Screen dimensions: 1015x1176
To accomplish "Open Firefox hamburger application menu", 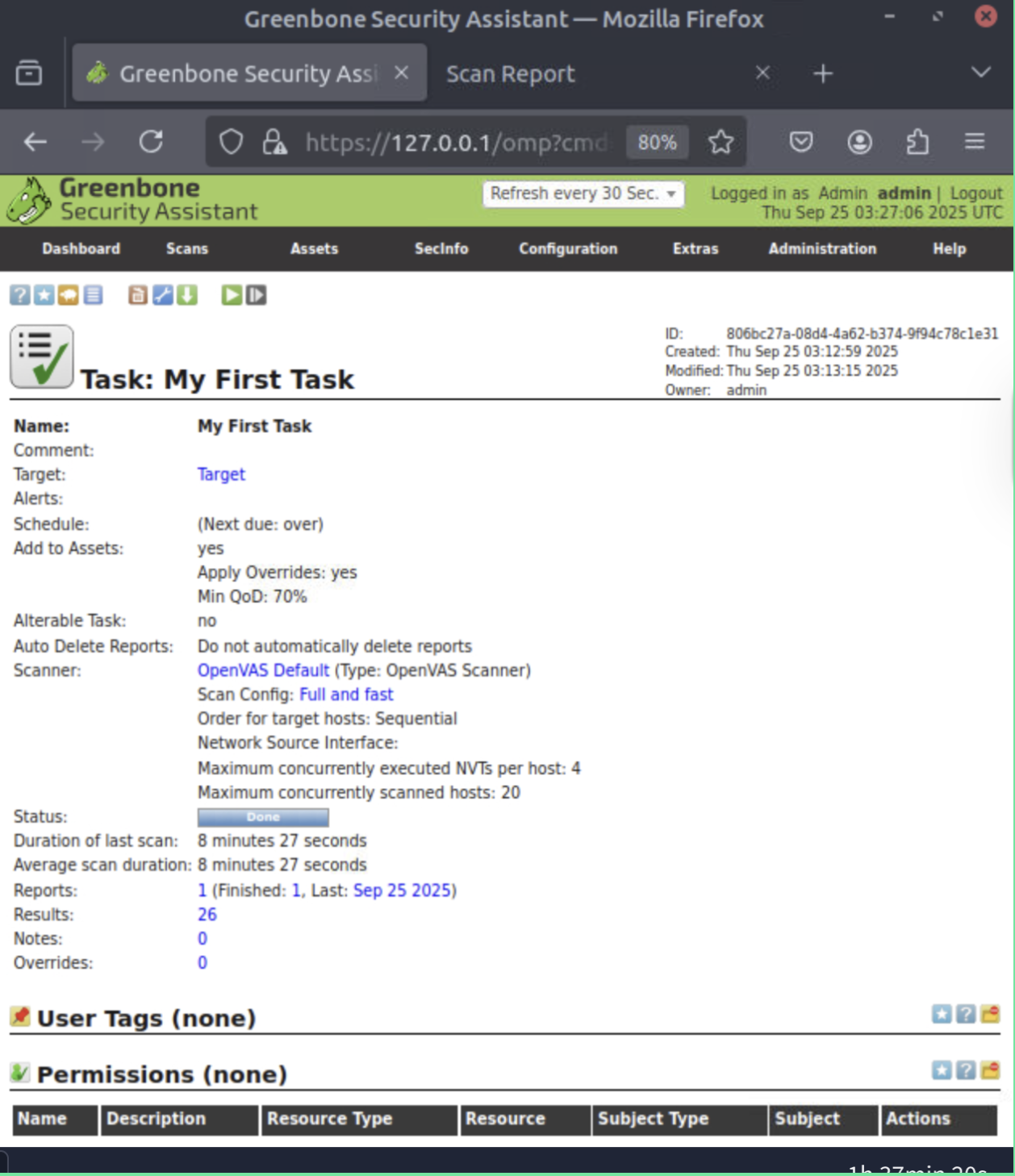I will pos(975,143).
